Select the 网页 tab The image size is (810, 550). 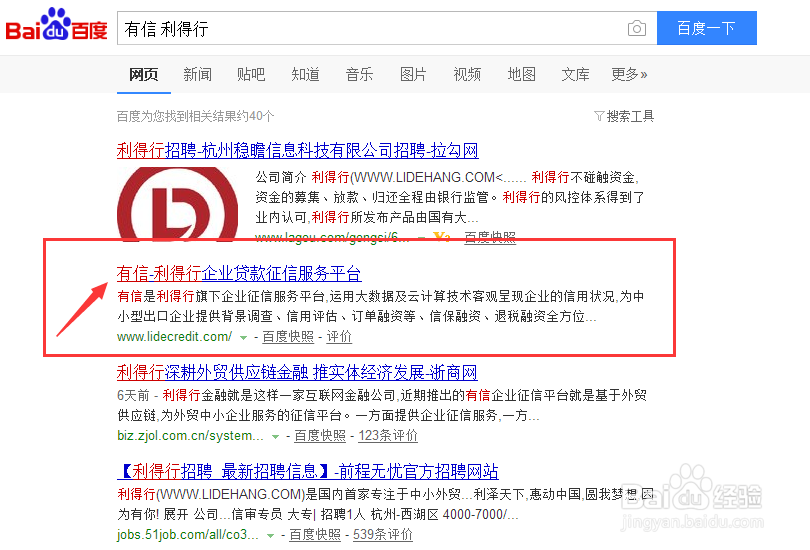pyautogui.click(x=144, y=74)
